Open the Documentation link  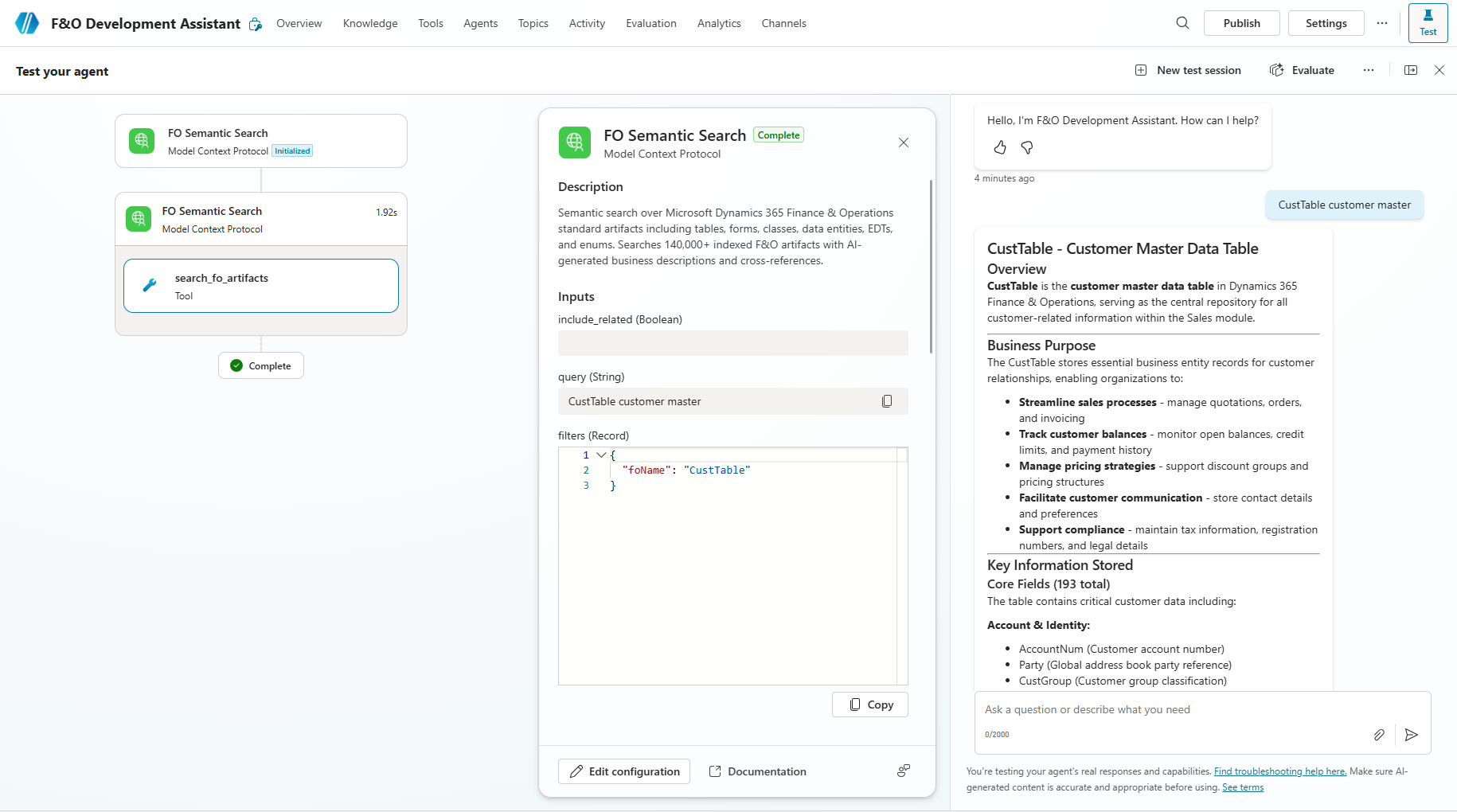pos(757,771)
